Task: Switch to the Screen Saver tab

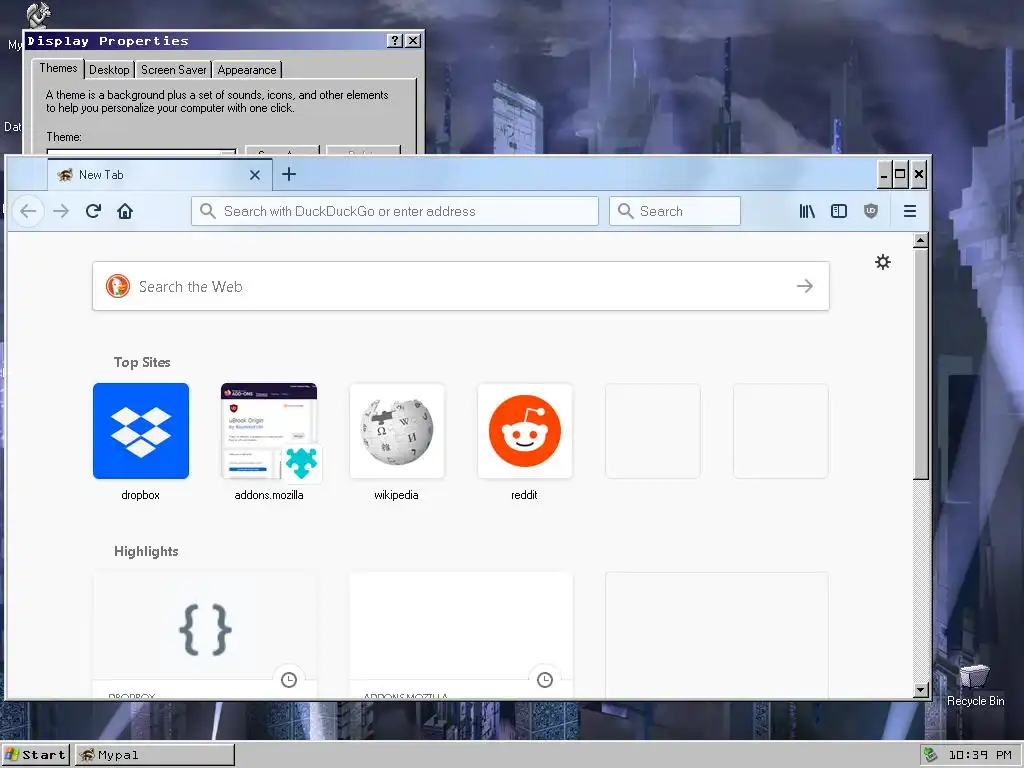Action: click(173, 69)
